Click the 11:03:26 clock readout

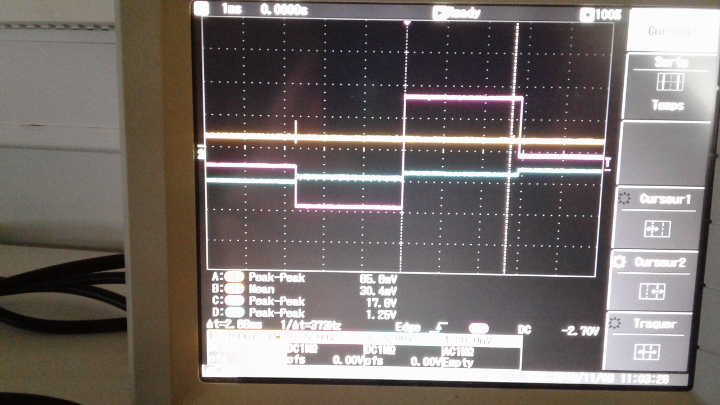click(x=645, y=379)
